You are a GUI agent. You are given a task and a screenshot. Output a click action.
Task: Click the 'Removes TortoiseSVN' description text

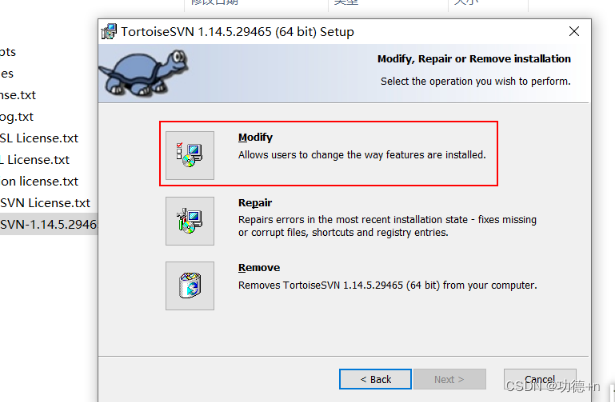(x=388, y=285)
